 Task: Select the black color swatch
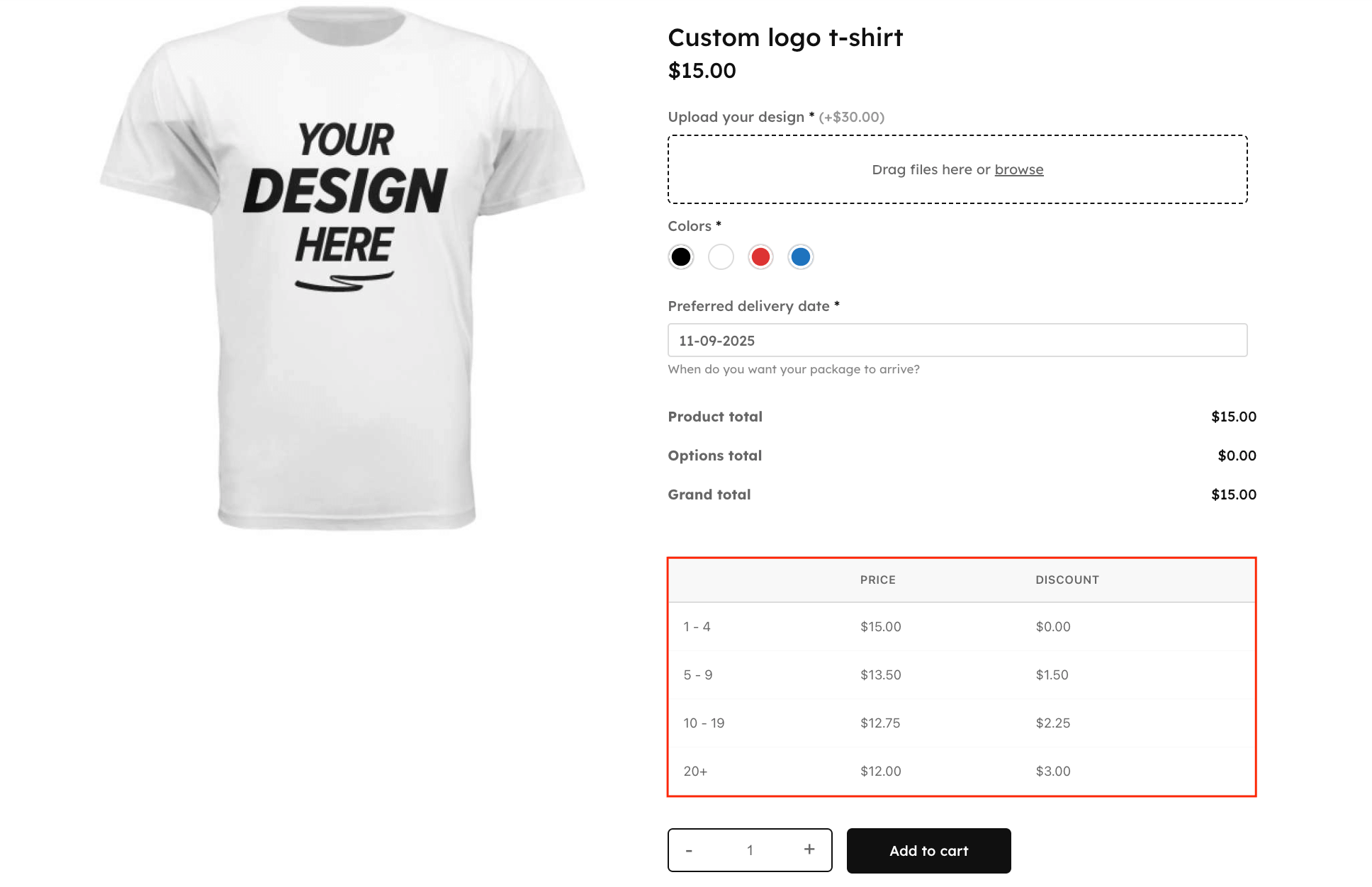[x=681, y=257]
